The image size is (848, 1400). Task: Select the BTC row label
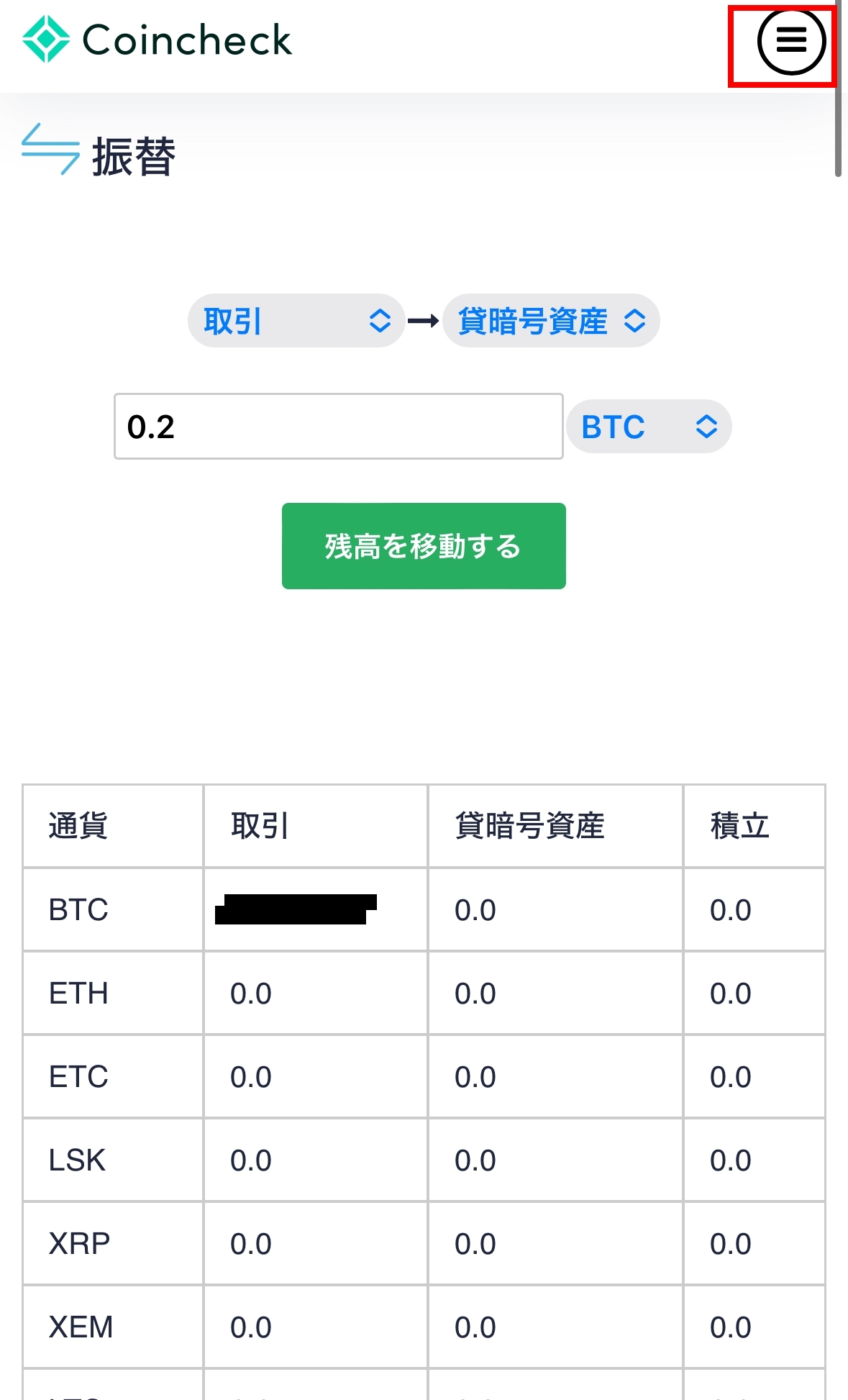point(78,910)
